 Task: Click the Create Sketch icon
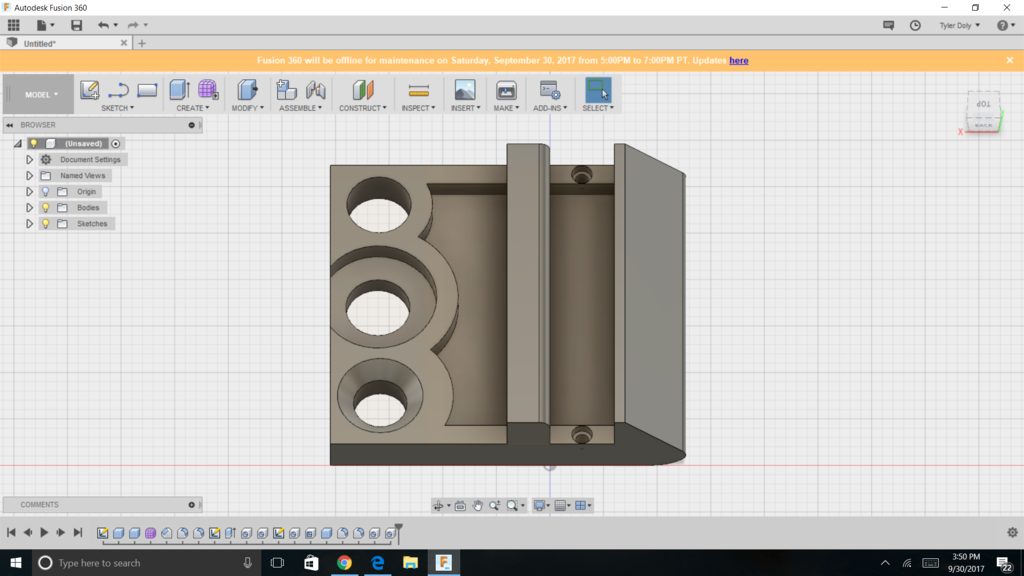click(x=89, y=90)
